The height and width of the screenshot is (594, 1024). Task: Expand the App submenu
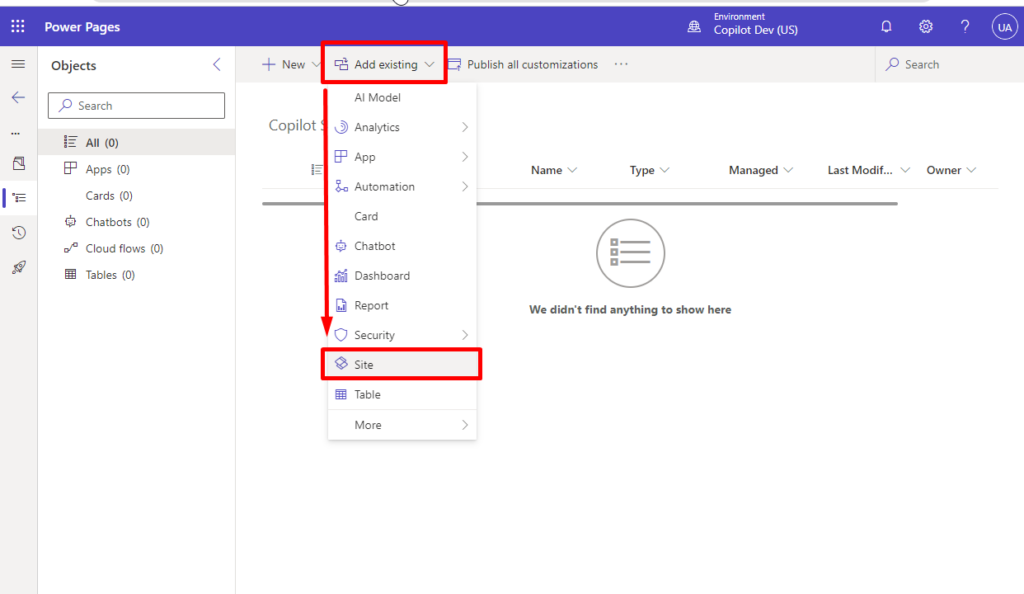click(402, 157)
